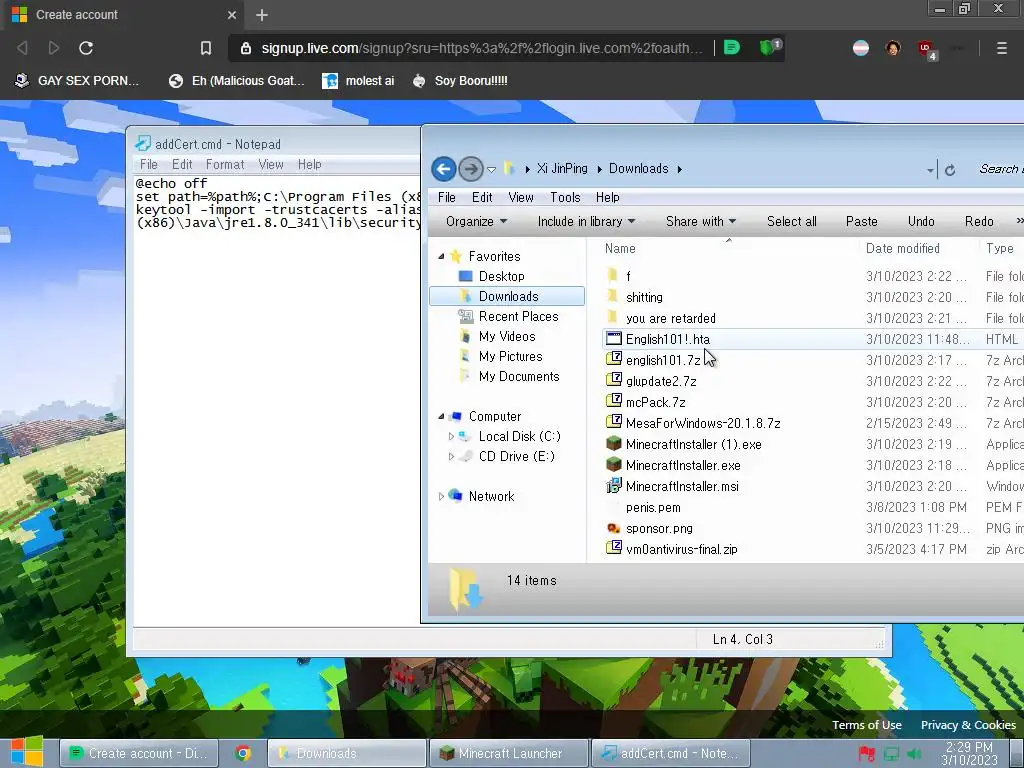Open the Include in library dropdown
The width and height of the screenshot is (1024, 768).
click(x=586, y=221)
